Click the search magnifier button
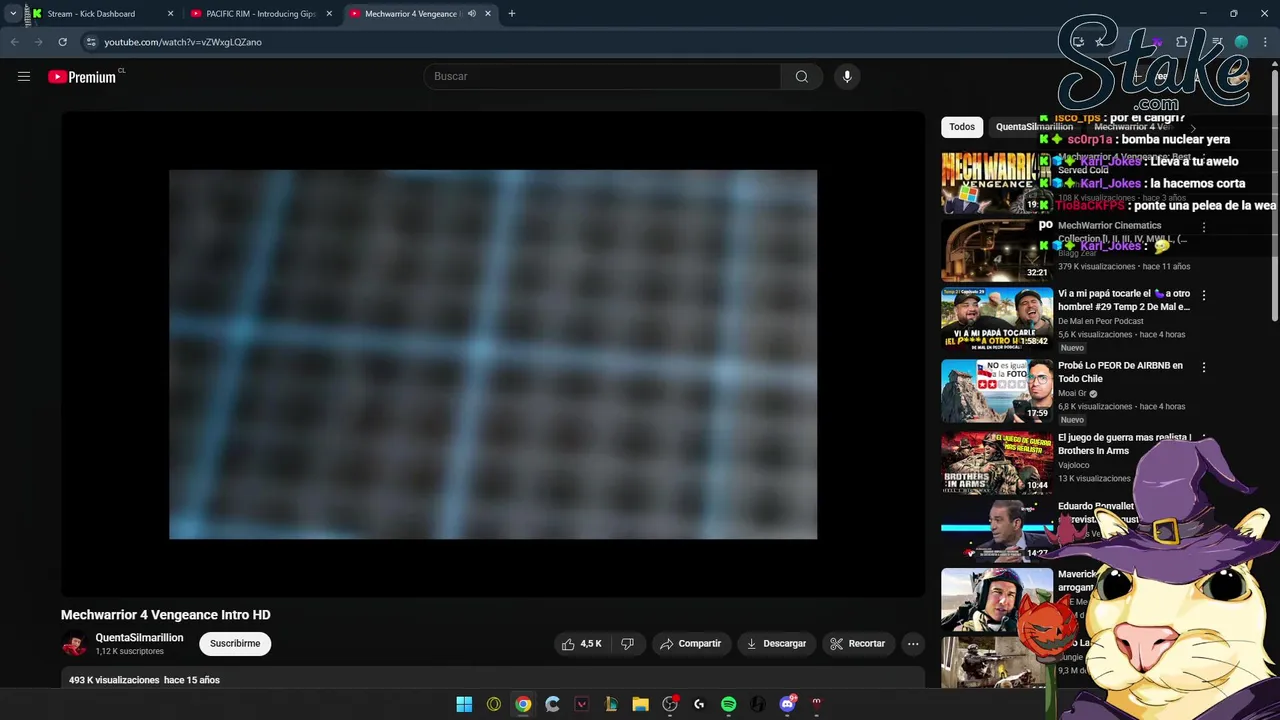Image resolution: width=1280 pixels, height=720 pixels. point(802,77)
